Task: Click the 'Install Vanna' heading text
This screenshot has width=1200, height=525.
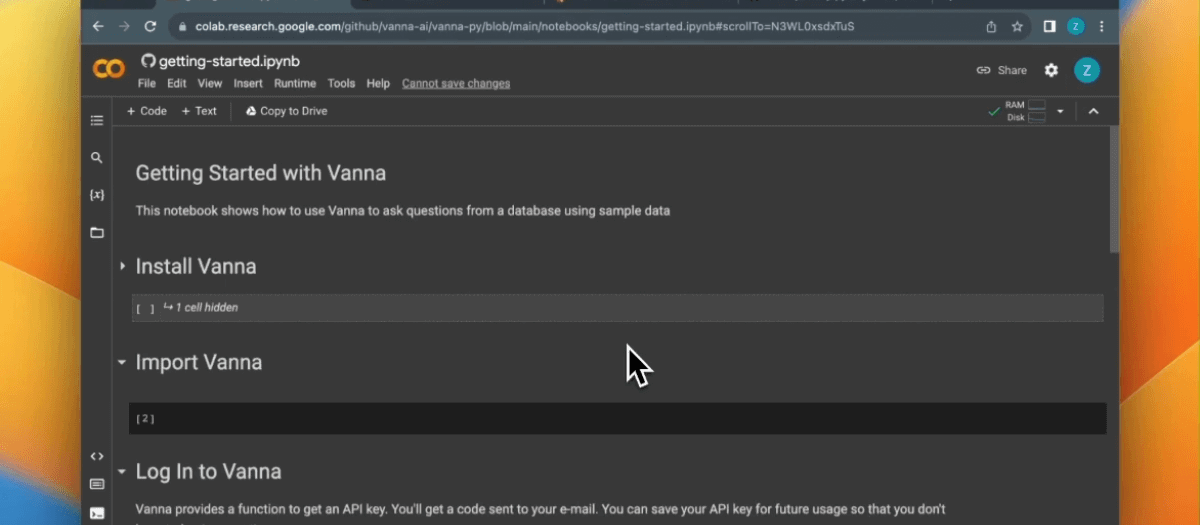Action: (x=196, y=266)
